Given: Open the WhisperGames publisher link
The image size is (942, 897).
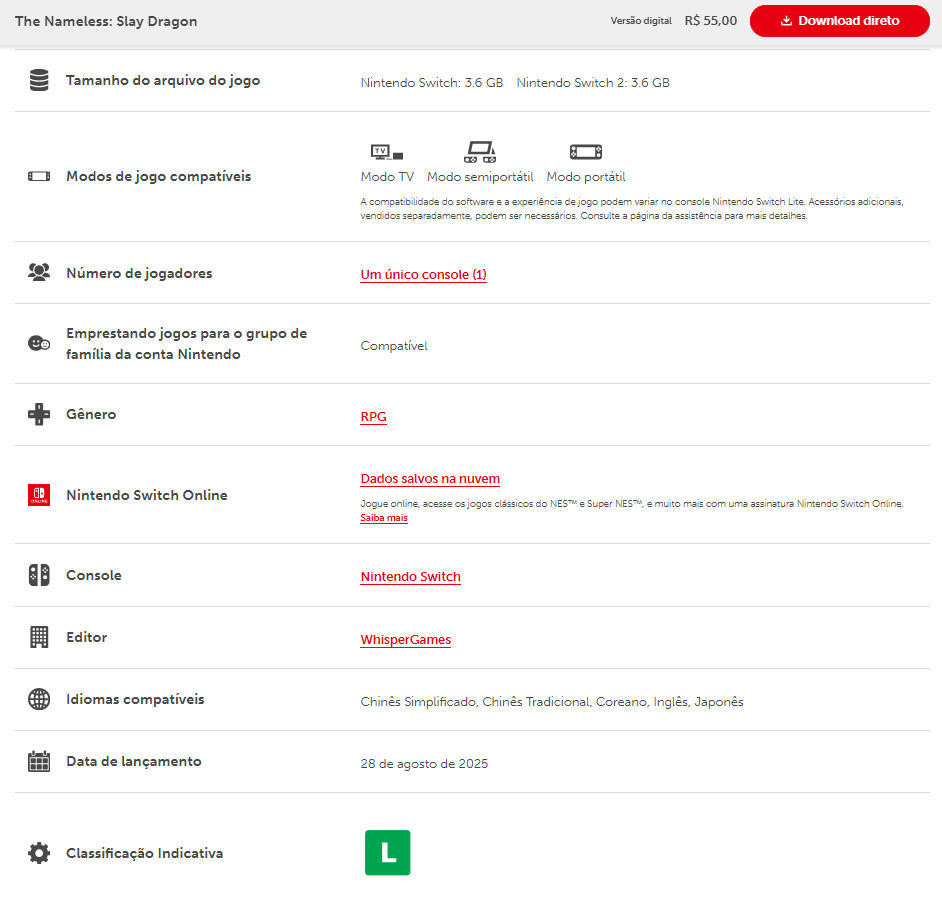Looking at the screenshot, I should (x=406, y=640).
